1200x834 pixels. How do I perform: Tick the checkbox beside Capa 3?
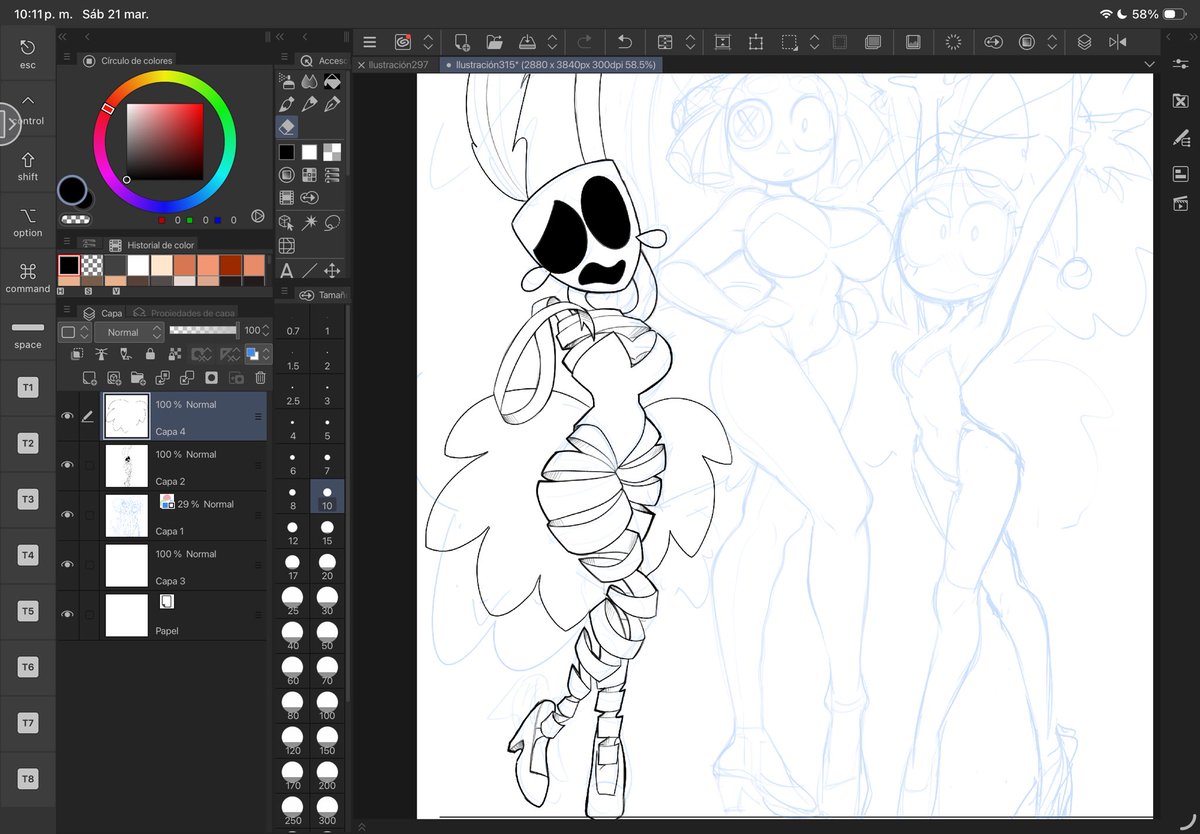pyautogui.click(x=89, y=565)
